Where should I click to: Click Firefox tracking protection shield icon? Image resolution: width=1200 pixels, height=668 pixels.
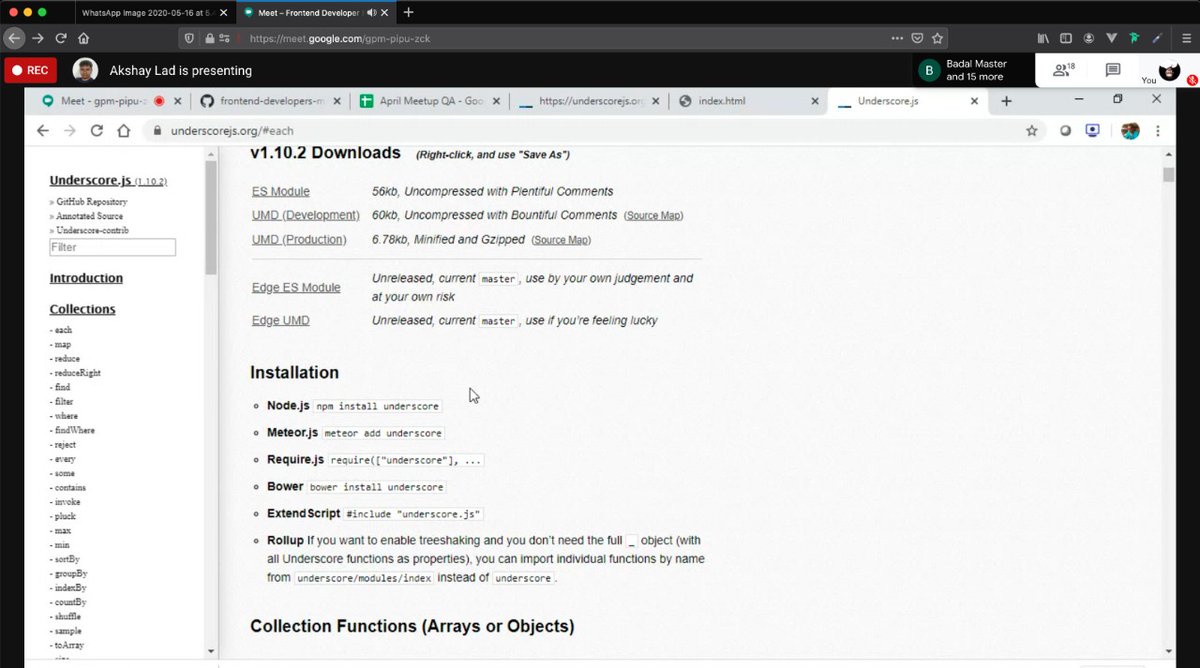(x=190, y=39)
